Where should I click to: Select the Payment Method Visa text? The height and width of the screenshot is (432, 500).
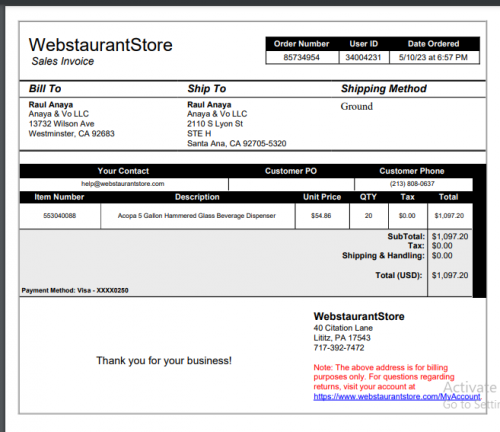(75, 290)
